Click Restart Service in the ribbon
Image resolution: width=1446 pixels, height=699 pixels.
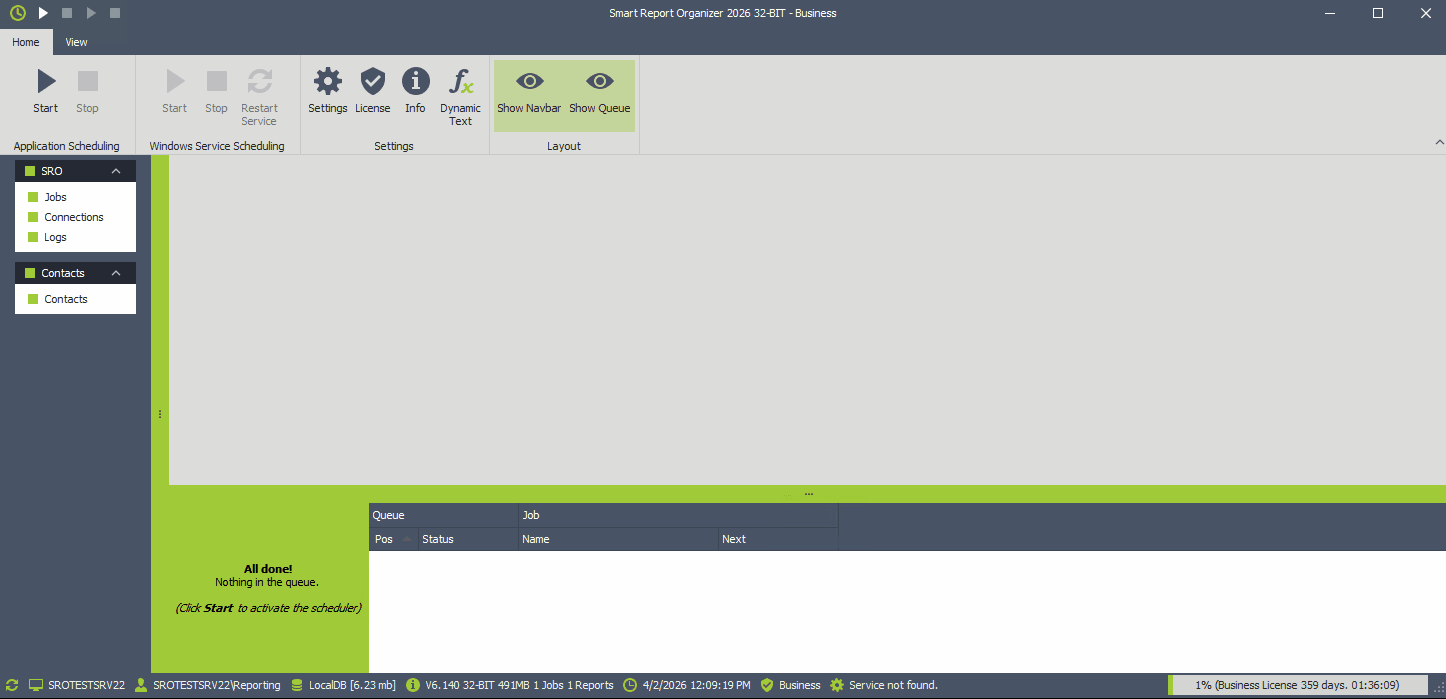pos(259,97)
